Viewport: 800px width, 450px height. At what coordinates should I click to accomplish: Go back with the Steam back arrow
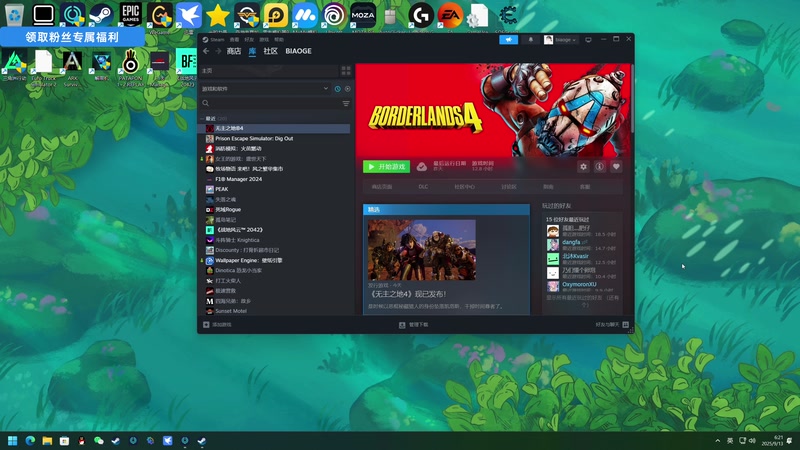click(206, 51)
